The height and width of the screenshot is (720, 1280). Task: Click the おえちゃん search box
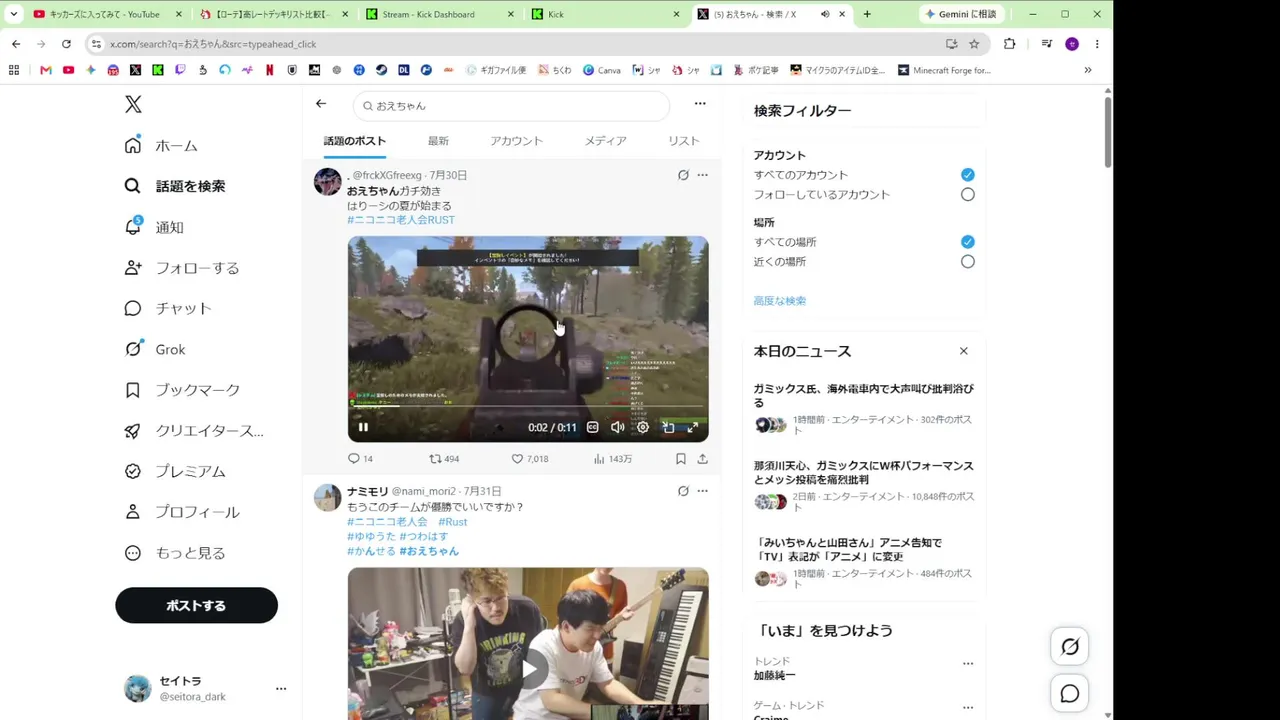coord(511,105)
